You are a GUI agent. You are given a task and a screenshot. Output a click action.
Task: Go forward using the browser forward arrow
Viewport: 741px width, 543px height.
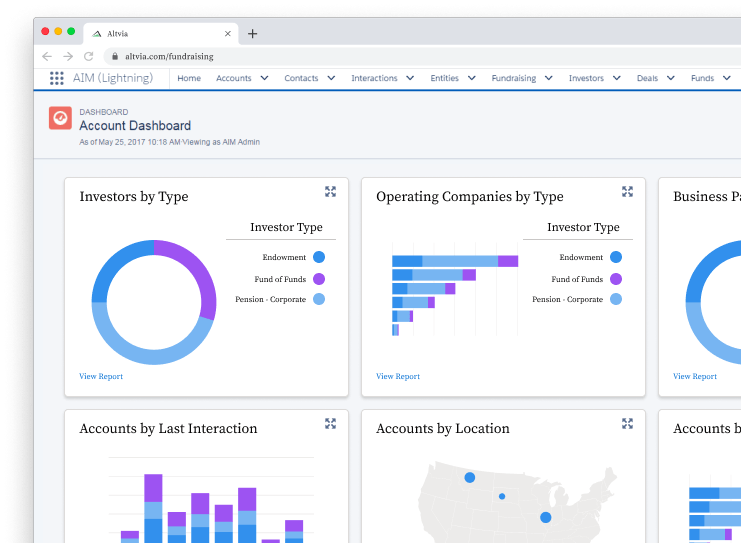[x=68, y=56]
